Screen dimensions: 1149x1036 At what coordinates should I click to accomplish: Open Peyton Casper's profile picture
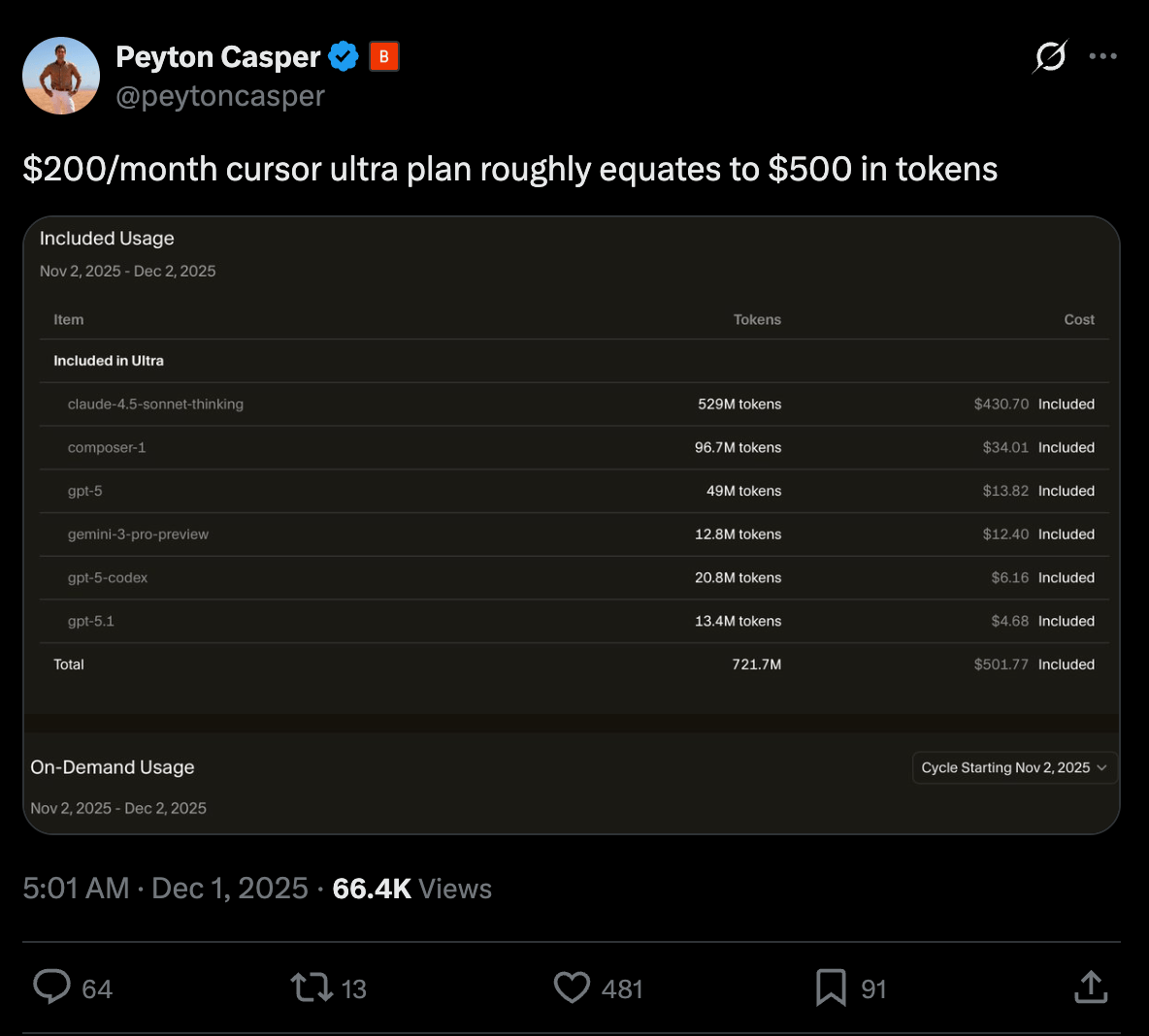61,76
